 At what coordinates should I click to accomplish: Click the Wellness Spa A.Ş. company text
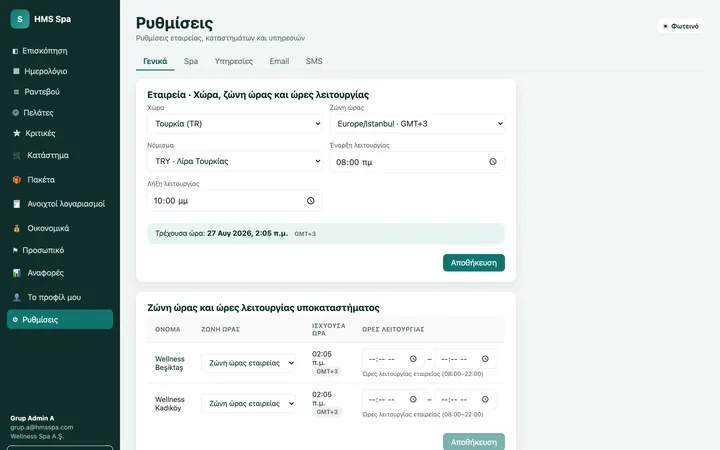point(37,436)
